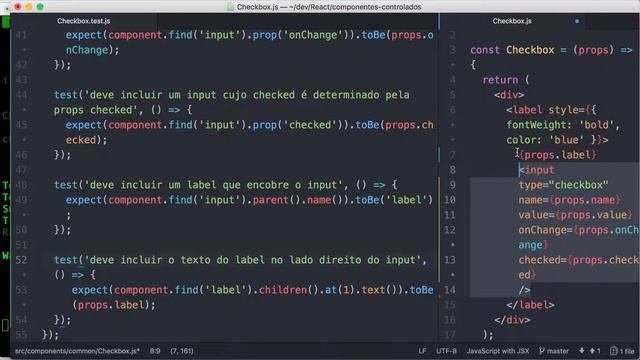This screenshot has height=360, width=640.
Task: Click the '1 file' git changes label
Action: pos(627,351)
